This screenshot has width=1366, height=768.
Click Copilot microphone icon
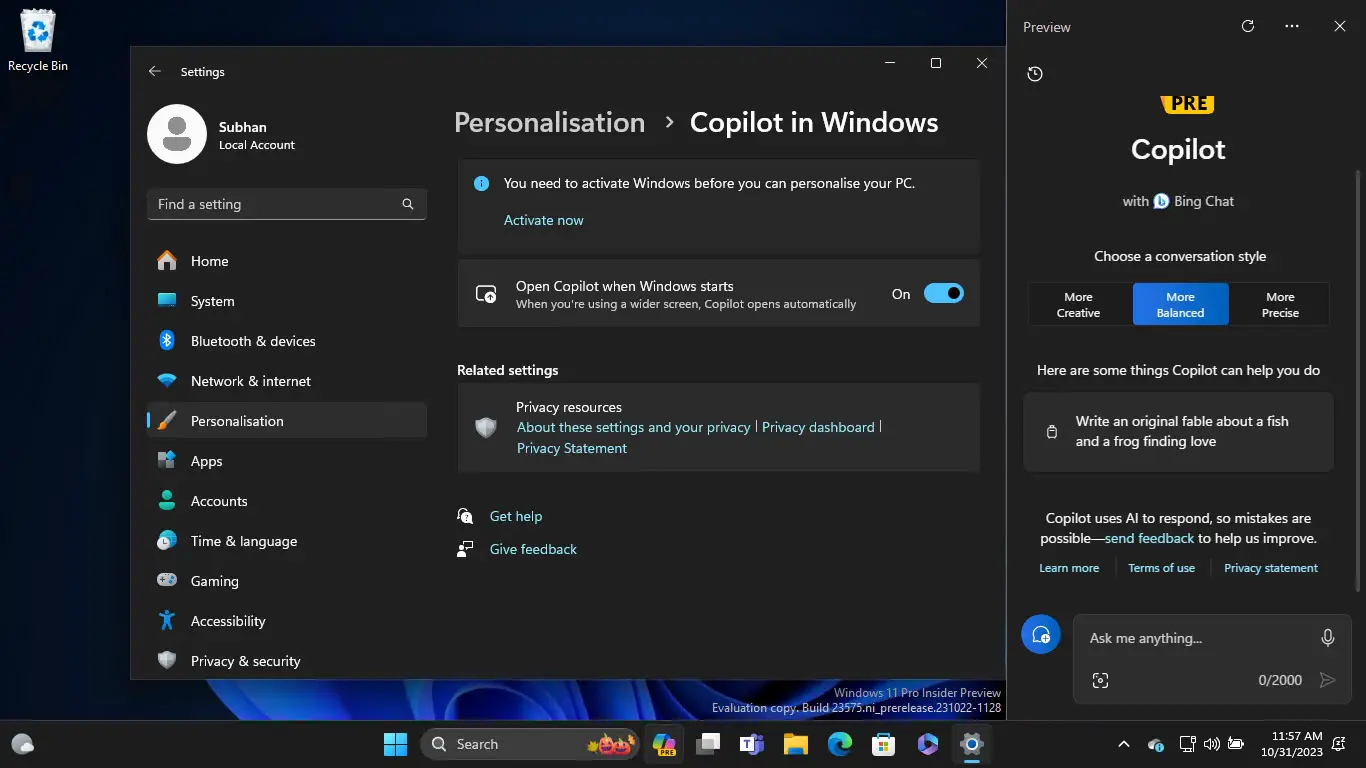click(1328, 638)
